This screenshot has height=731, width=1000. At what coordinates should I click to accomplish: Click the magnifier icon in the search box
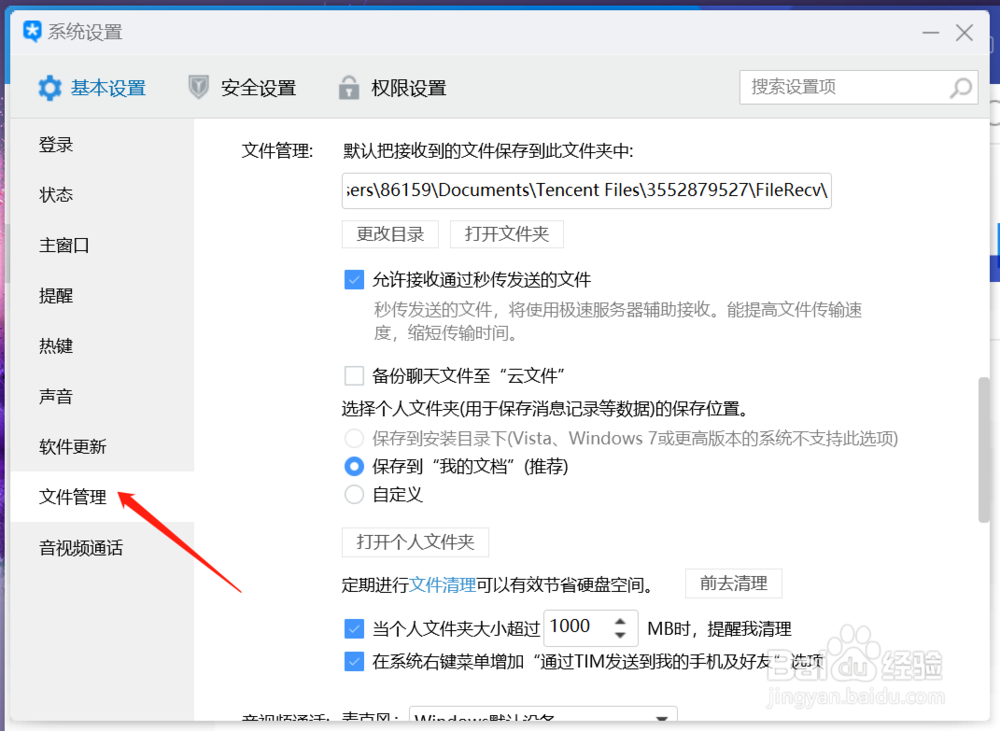[958, 88]
